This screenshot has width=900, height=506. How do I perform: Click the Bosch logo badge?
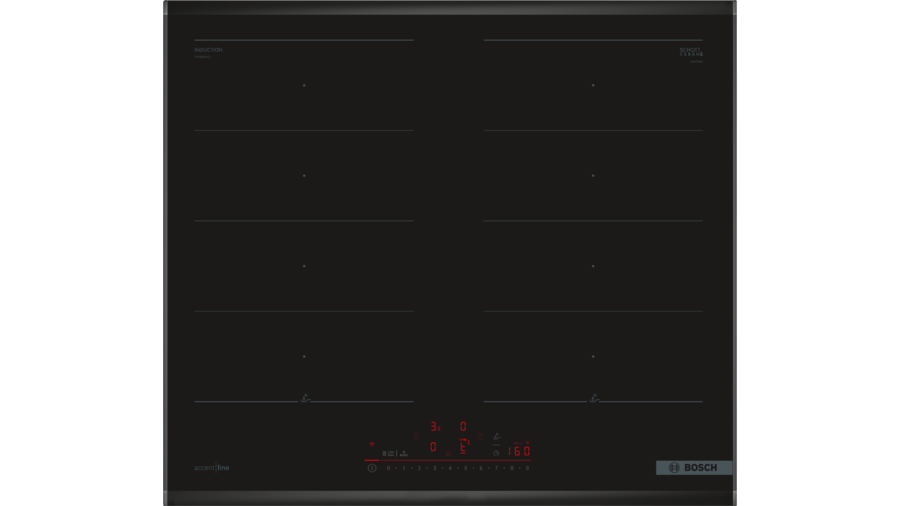pos(694,468)
